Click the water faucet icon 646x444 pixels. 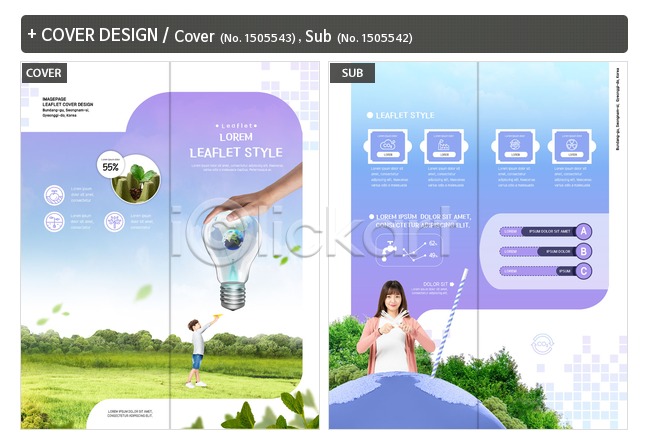387,251
